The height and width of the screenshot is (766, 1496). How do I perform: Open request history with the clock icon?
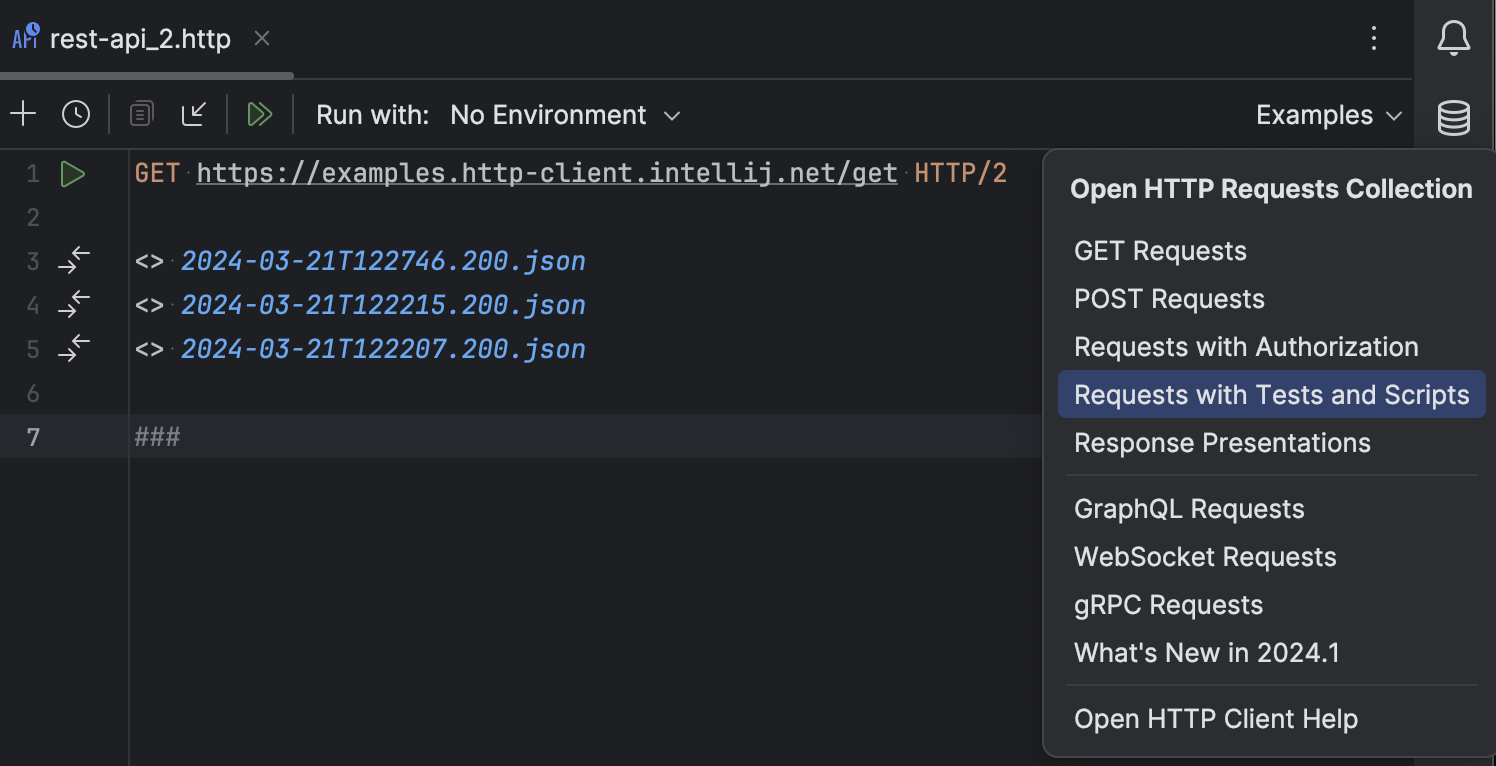point(76,113)
